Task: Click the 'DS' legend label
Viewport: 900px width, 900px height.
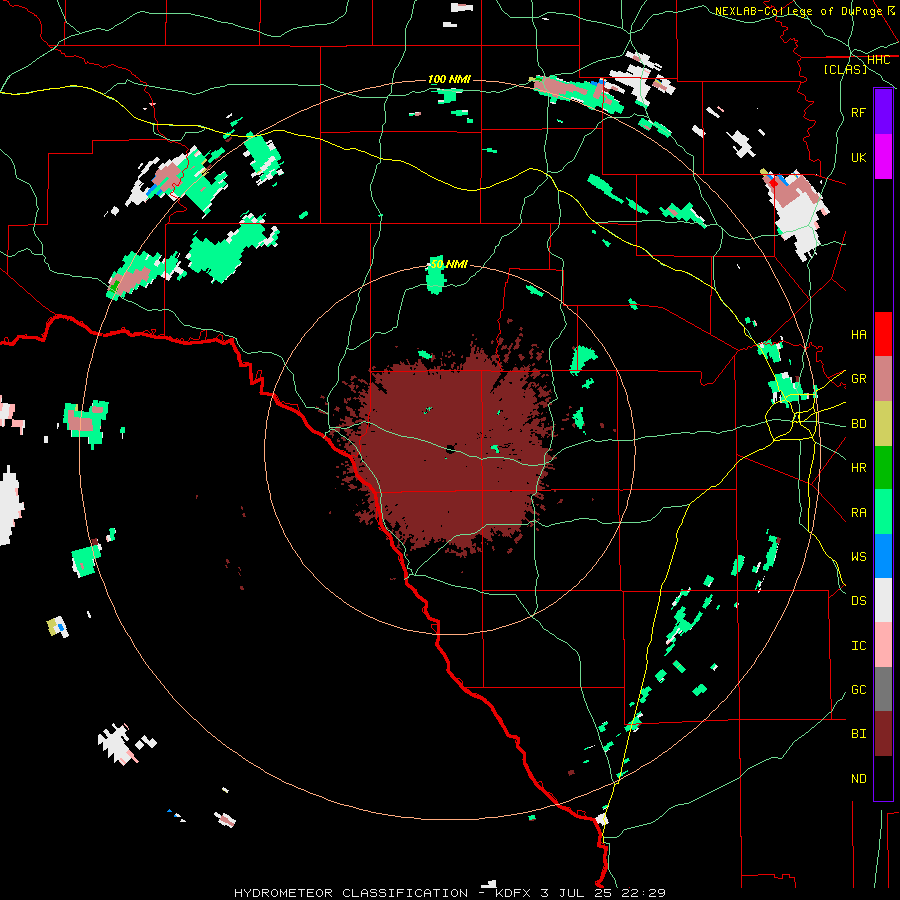Action: [x=858, y=601]
